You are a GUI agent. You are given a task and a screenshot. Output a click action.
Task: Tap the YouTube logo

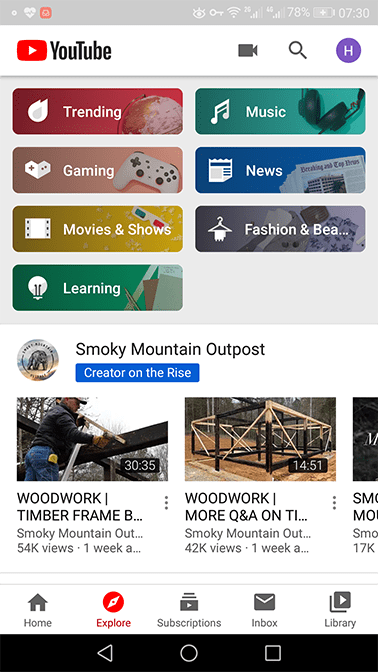coord(64,51)
